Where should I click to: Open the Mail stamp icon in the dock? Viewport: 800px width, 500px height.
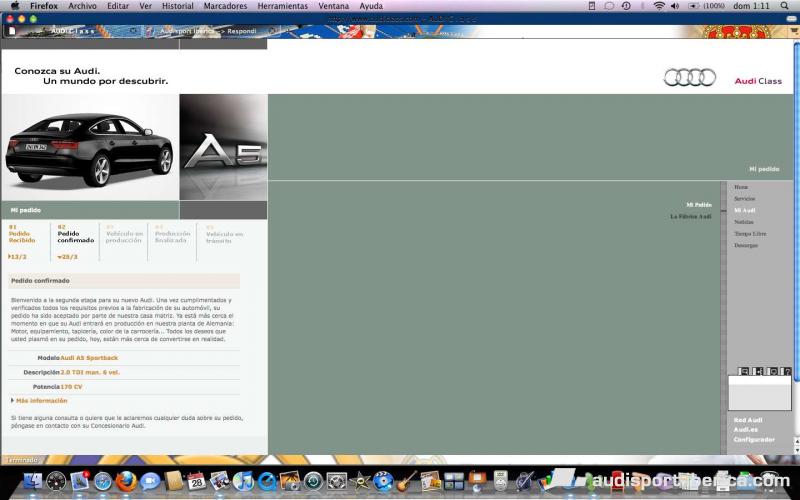(80, 481)
